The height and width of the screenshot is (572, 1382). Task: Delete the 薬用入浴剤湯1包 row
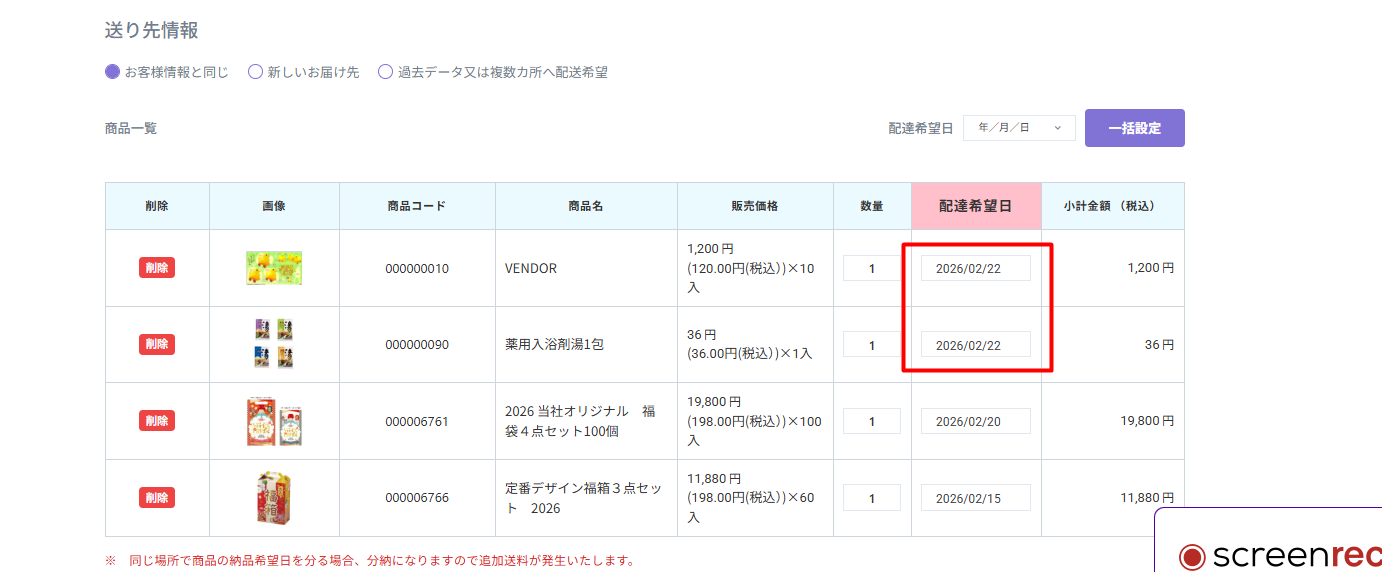[157, 344]
